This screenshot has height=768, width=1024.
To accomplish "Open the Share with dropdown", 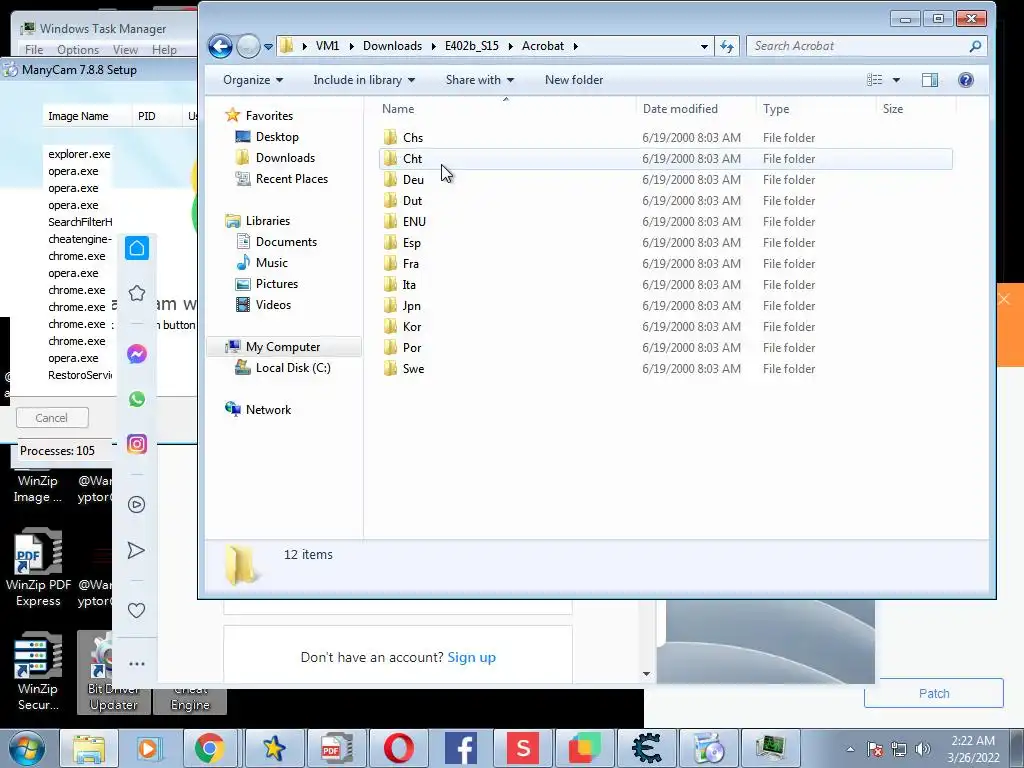I will pyautogui.click(x=479, y=80).
